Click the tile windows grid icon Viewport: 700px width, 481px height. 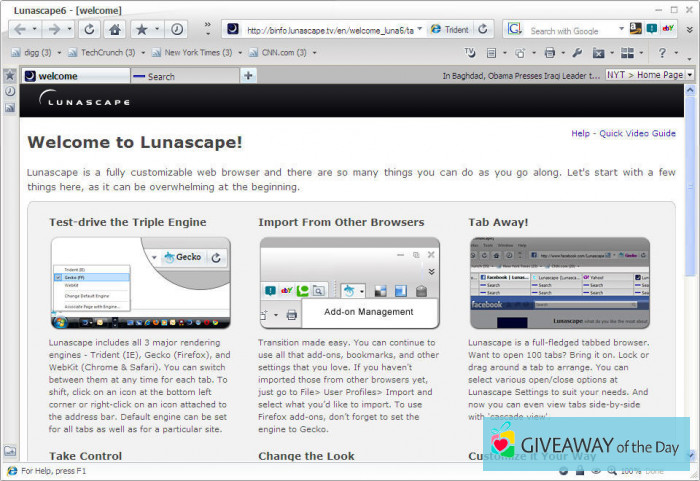point(627,53)
